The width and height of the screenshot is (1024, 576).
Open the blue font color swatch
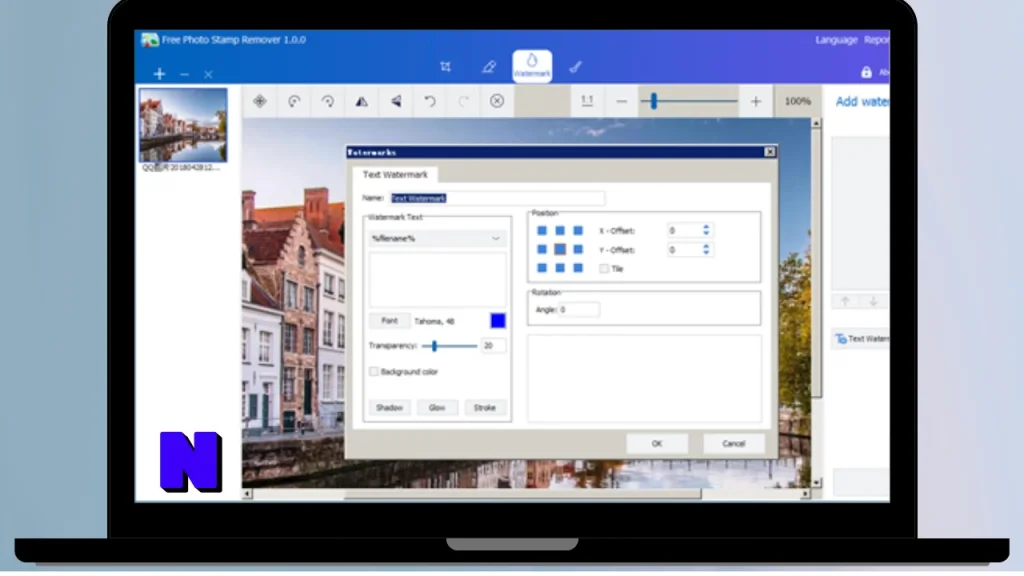click(x=498, y=321)
